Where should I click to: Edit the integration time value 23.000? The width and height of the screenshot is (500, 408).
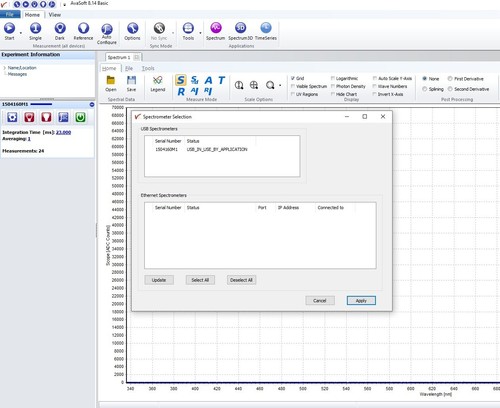click(63, 132)
